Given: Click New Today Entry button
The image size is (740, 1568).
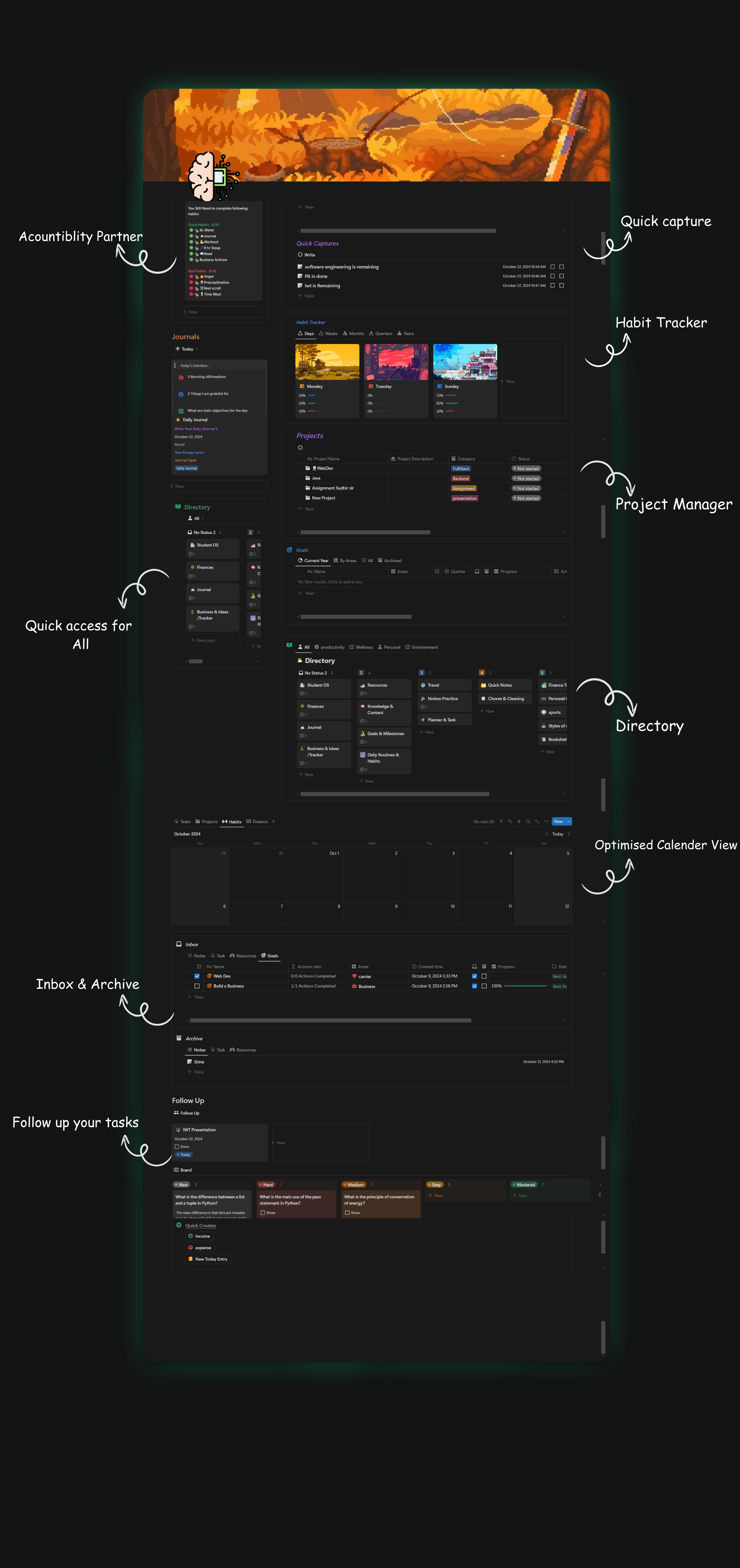Looking at the screenshot, I should coord(208,1259).
